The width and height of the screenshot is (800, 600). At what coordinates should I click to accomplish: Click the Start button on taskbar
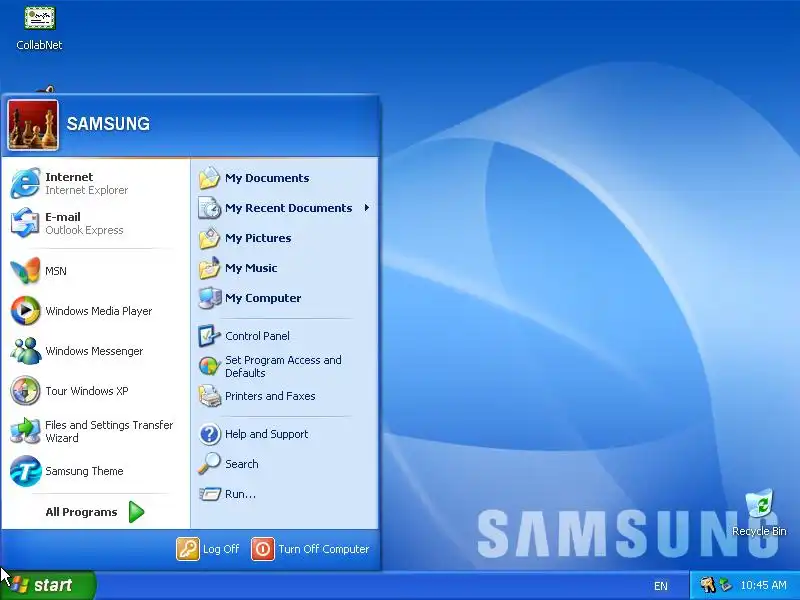[48, 585]
